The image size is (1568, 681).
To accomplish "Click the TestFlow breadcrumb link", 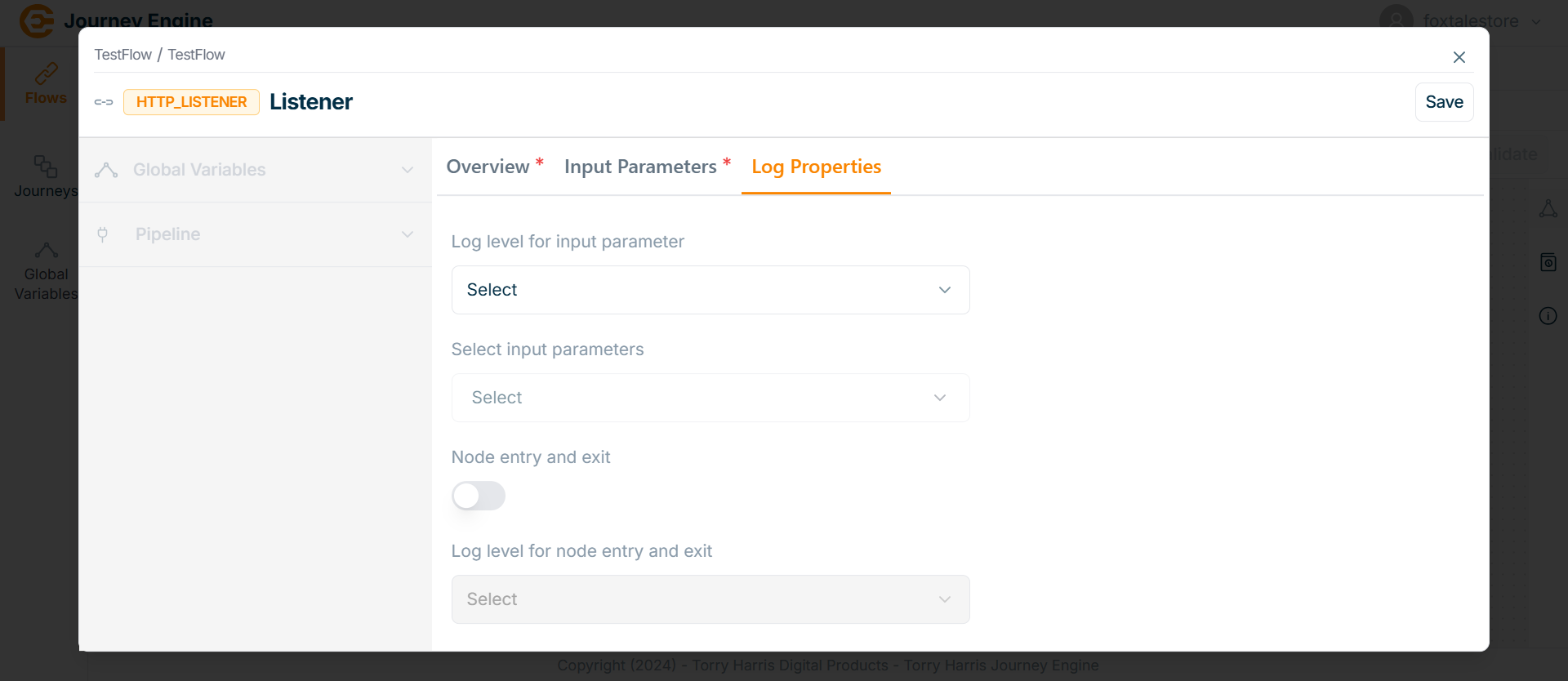I will tap(122, 55).
